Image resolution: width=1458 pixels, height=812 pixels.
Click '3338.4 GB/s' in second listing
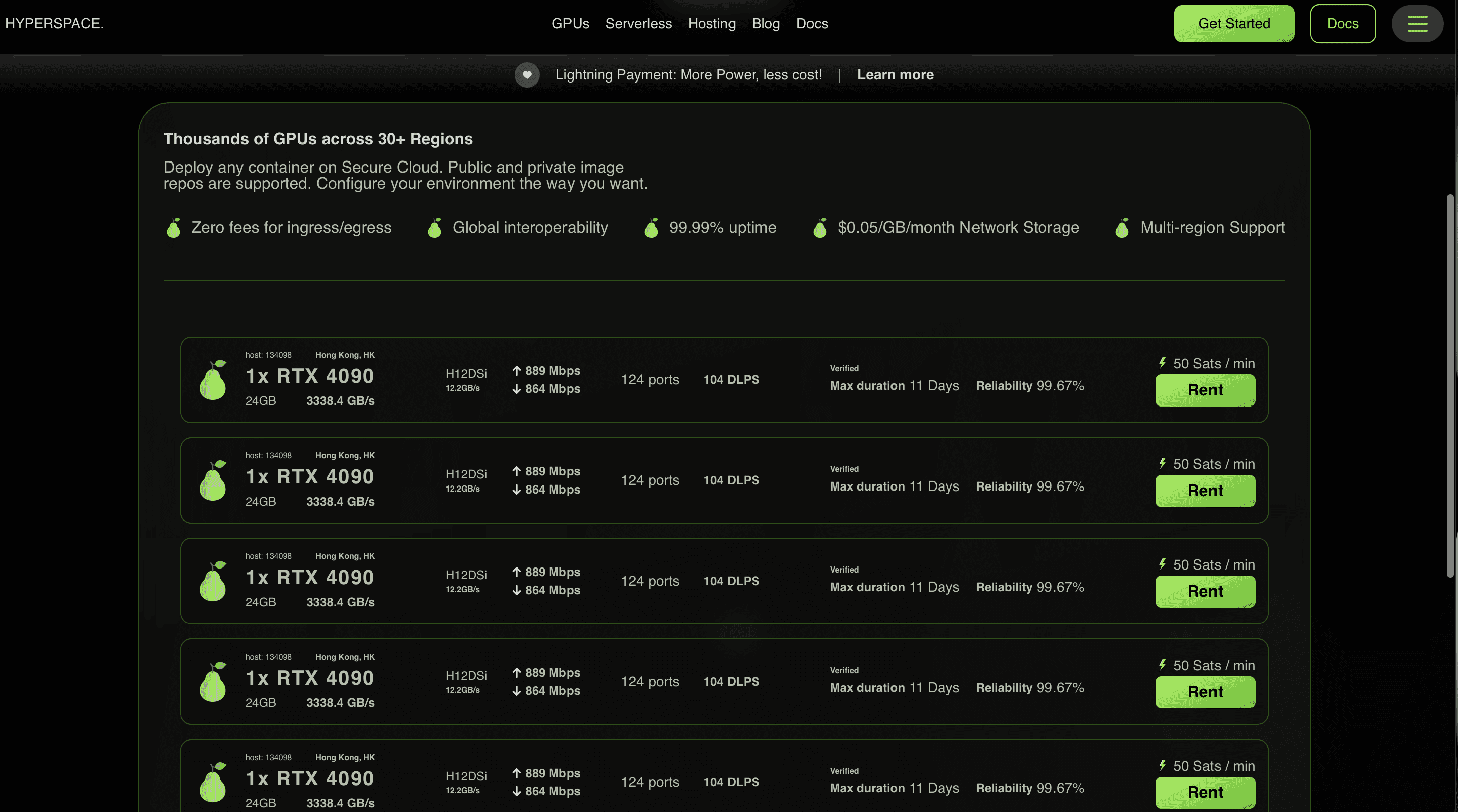[340, 502]
